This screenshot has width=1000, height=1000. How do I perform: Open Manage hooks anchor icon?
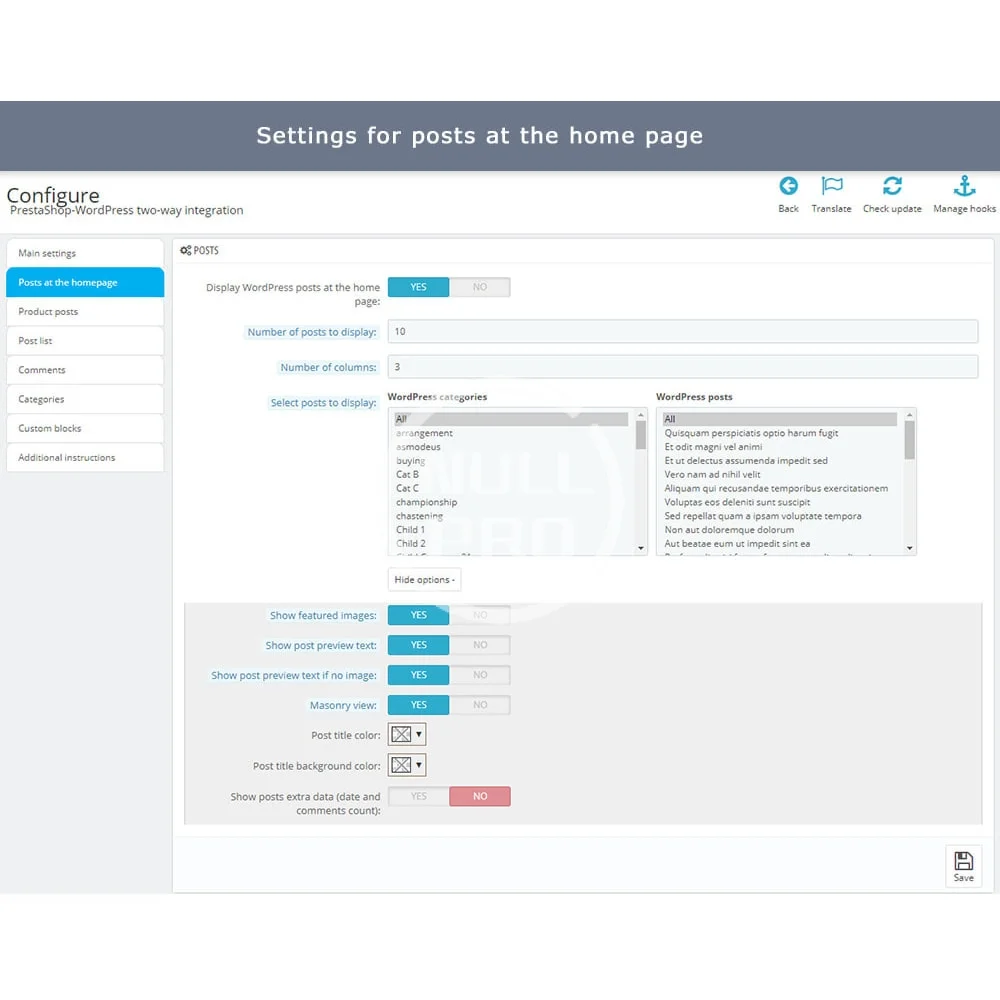pos(964,186)
